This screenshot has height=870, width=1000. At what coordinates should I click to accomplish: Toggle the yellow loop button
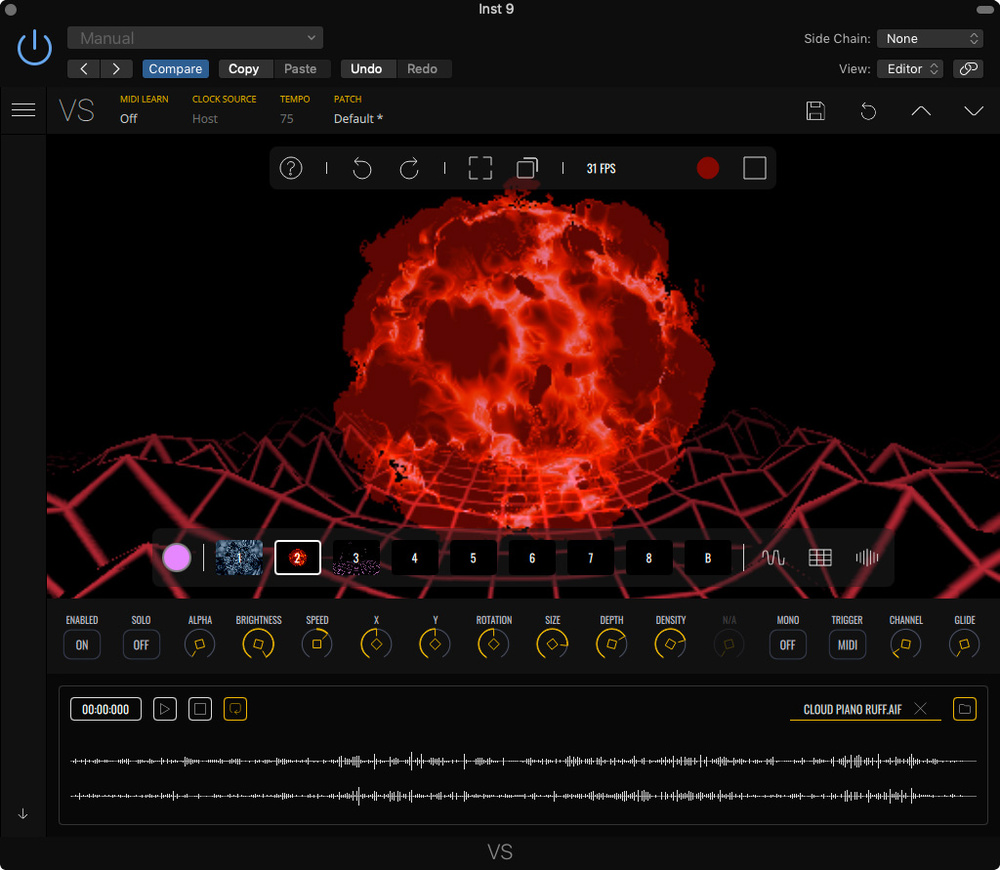point(235,709)
